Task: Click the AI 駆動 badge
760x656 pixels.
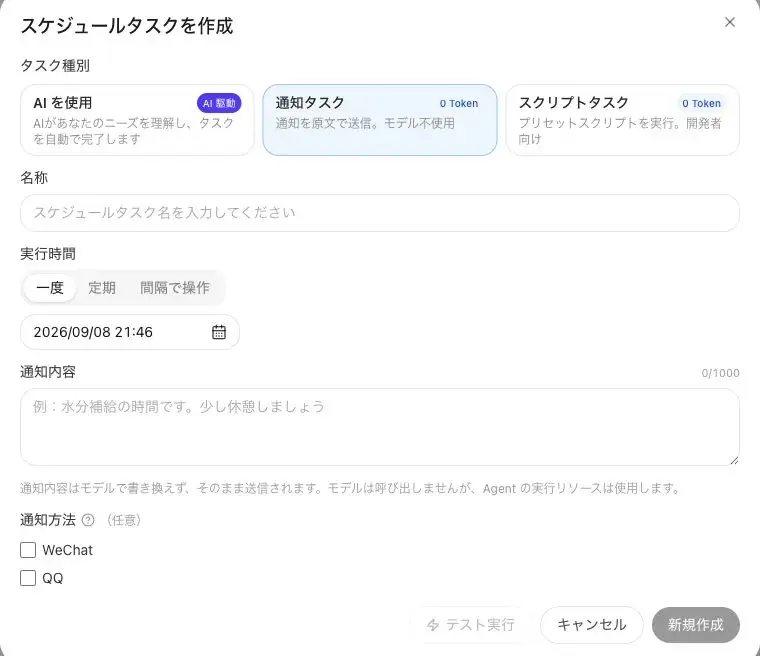Action: [x=219, y=103]
